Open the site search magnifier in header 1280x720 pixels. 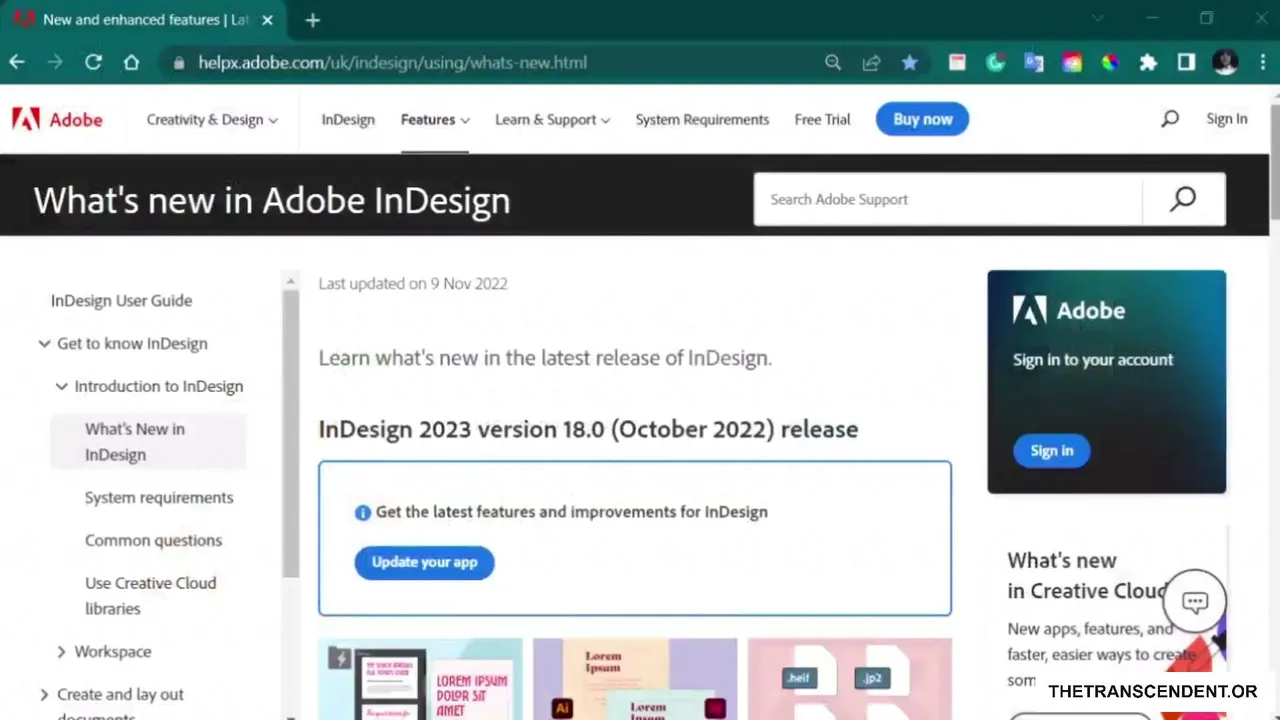tap(1170, 119)
